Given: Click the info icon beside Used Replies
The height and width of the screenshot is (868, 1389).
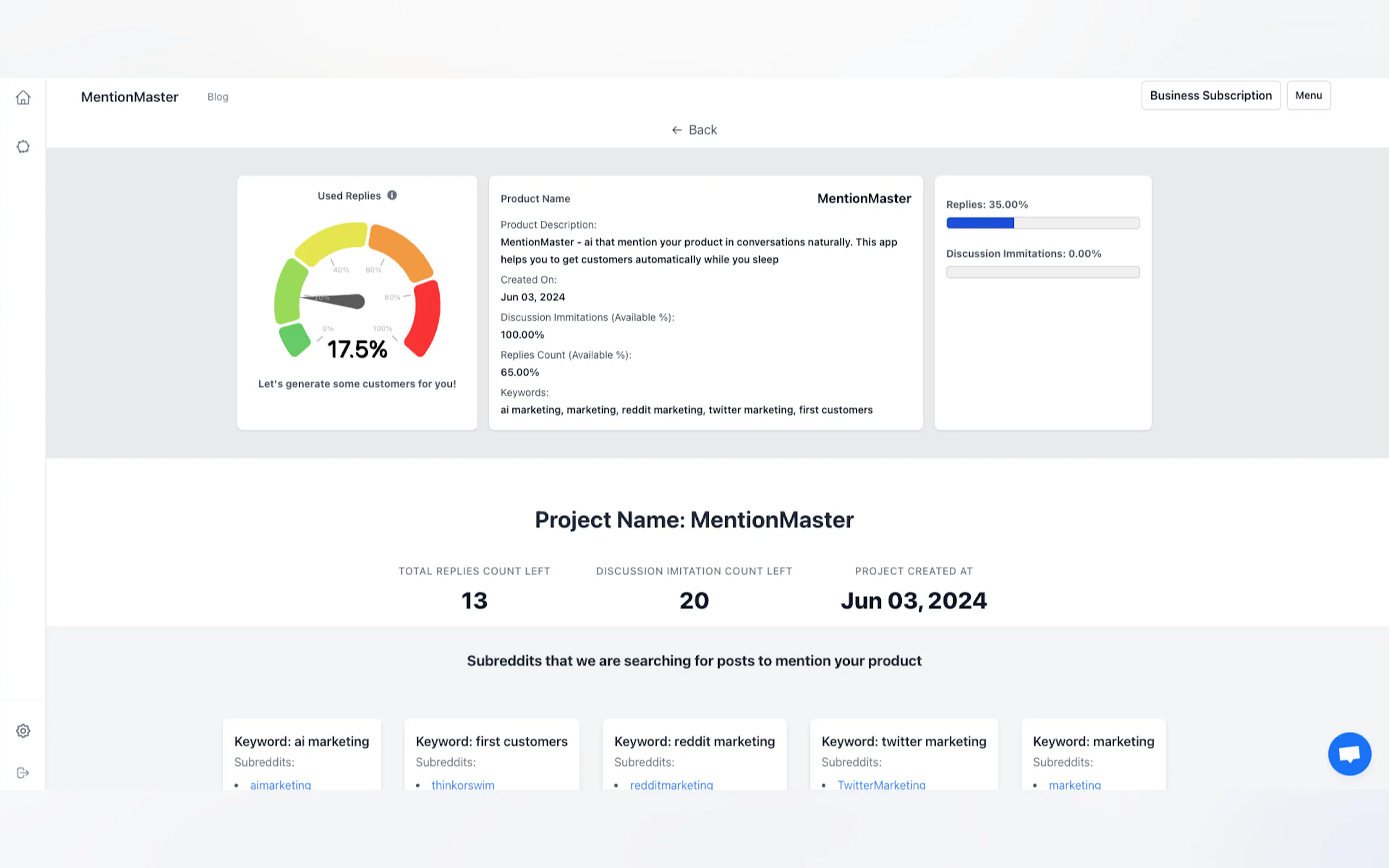Looking at the screenshot, I should (x=392, y=195).
